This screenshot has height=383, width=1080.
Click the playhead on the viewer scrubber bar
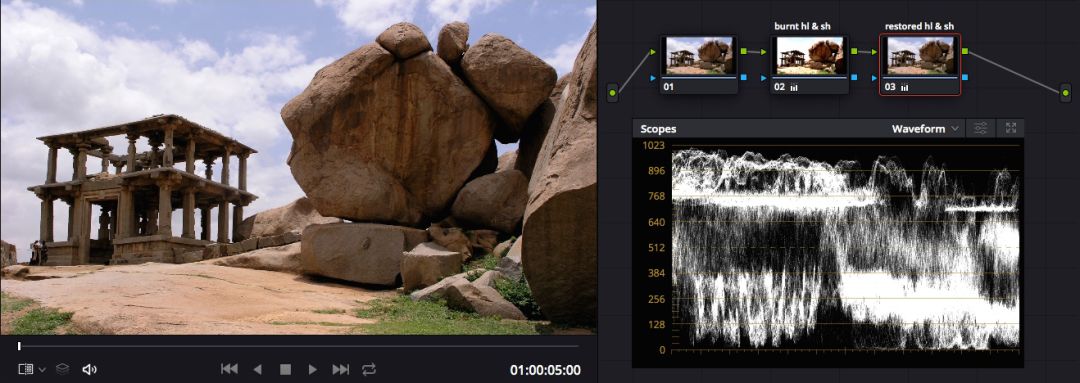19,346
